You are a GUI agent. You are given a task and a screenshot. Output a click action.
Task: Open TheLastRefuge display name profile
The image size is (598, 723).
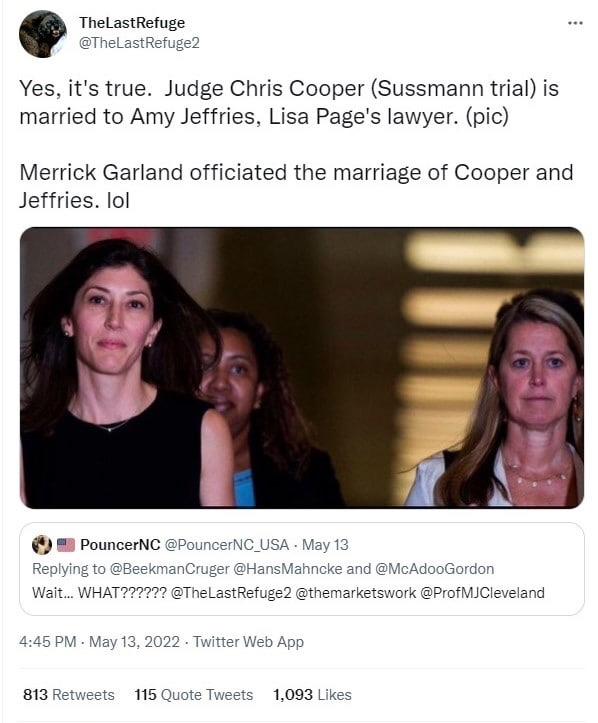coord(132,23)
